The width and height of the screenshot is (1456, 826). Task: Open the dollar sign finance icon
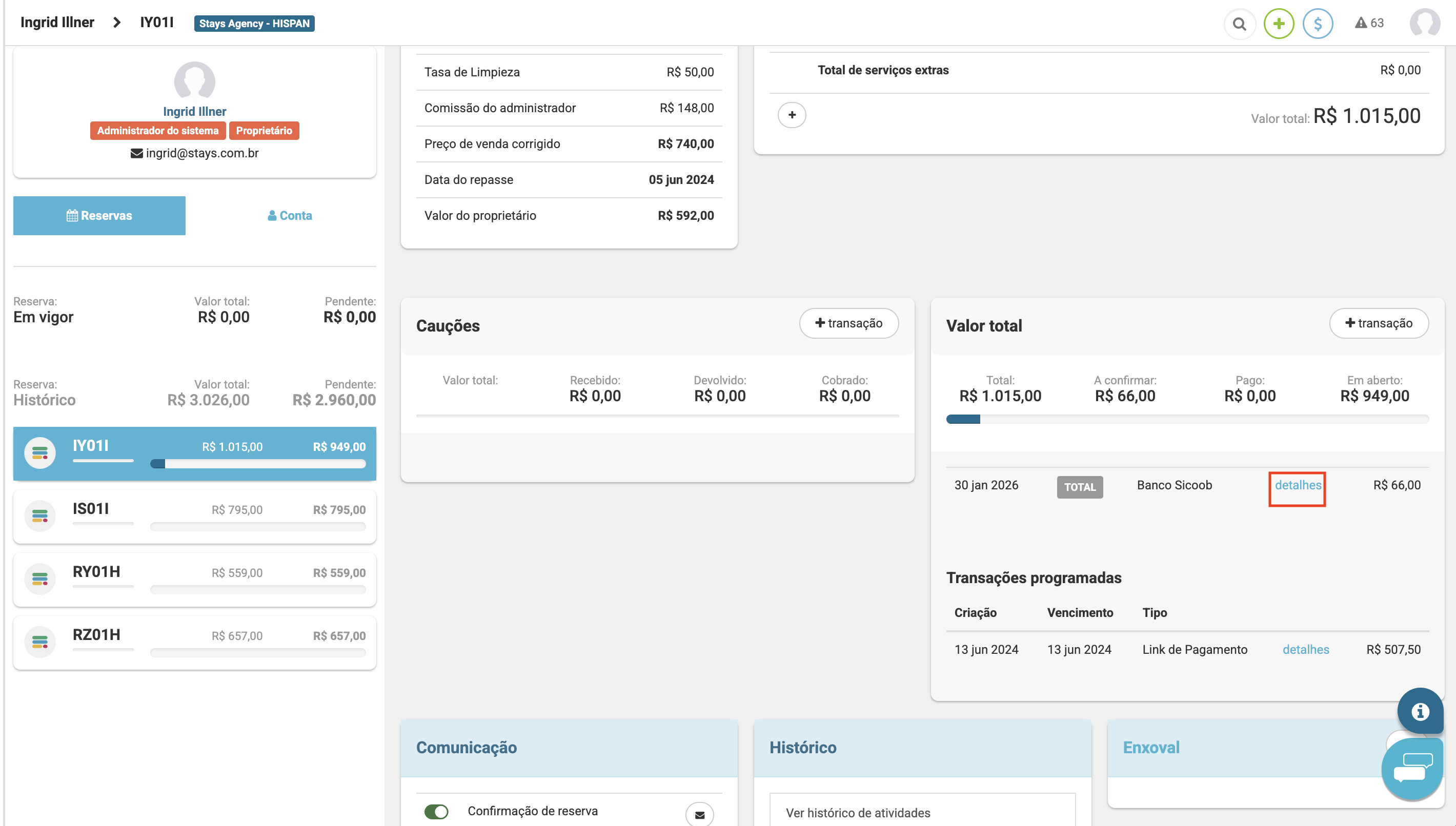pos(1318,24)
